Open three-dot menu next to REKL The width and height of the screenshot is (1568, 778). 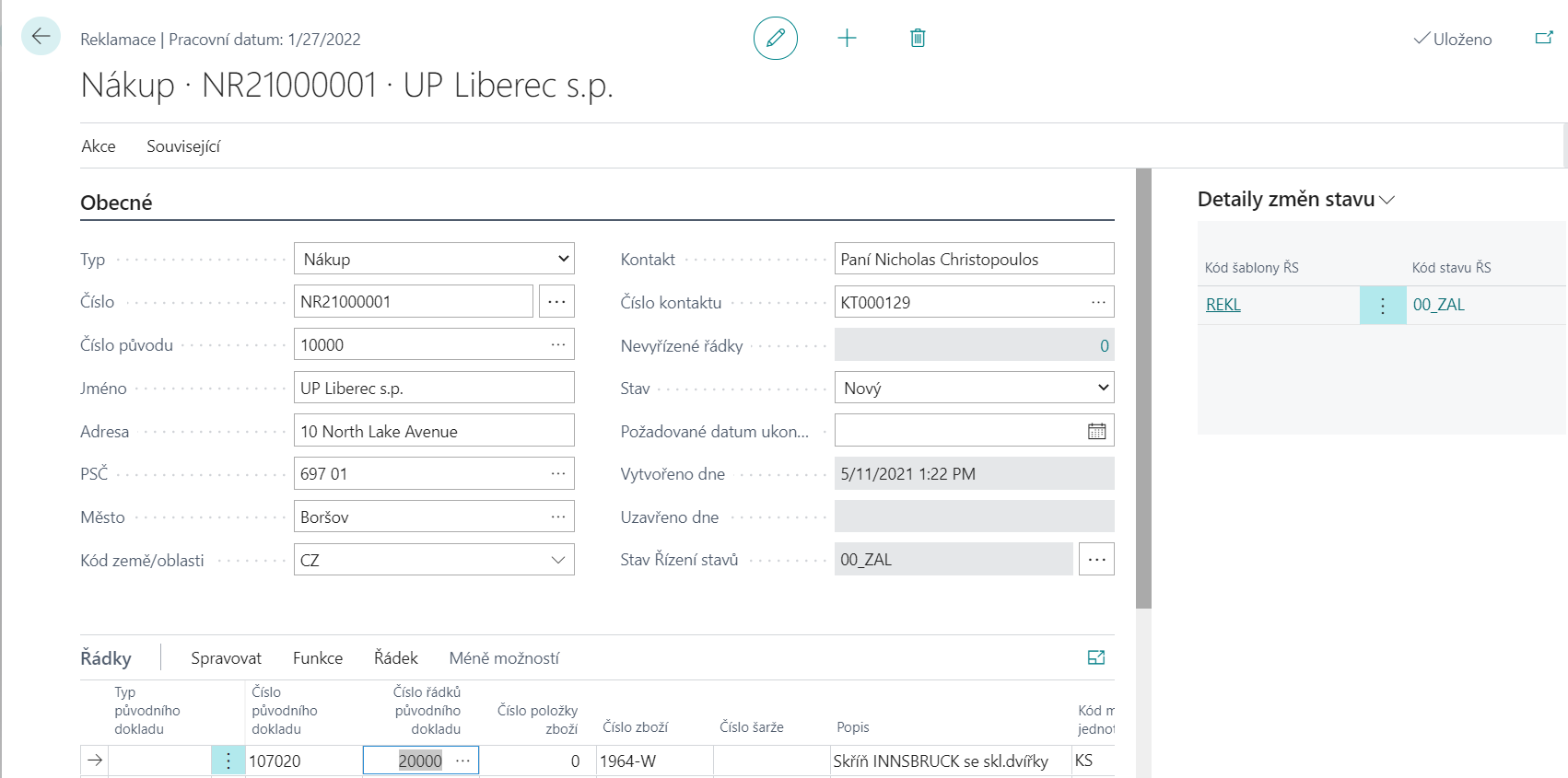pos(1382,305)
